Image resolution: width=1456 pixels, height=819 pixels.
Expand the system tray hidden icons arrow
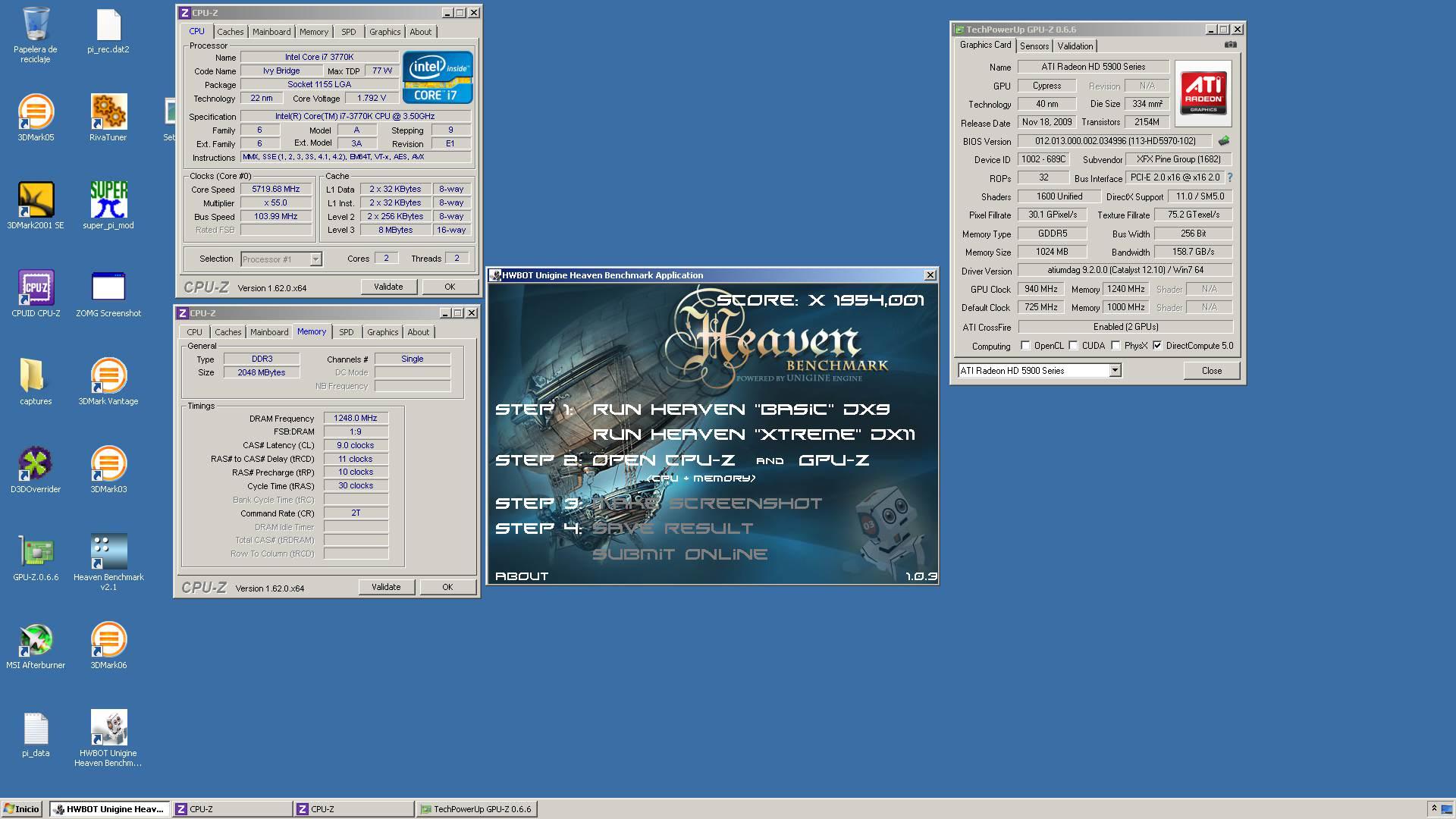pyautogui.click(x=1433, y=808)
